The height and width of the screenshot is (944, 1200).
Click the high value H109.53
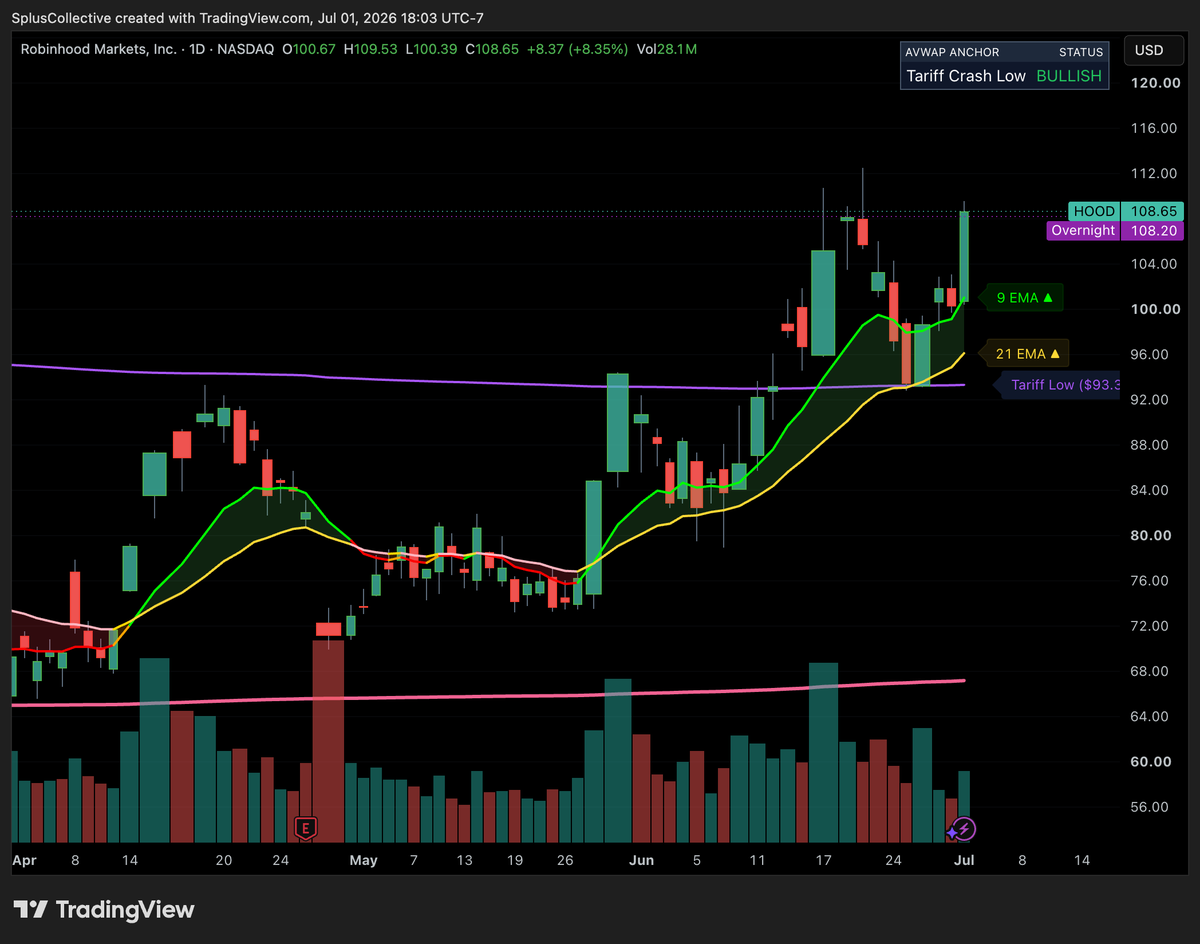pyautogui.click(x=370, y=49)
